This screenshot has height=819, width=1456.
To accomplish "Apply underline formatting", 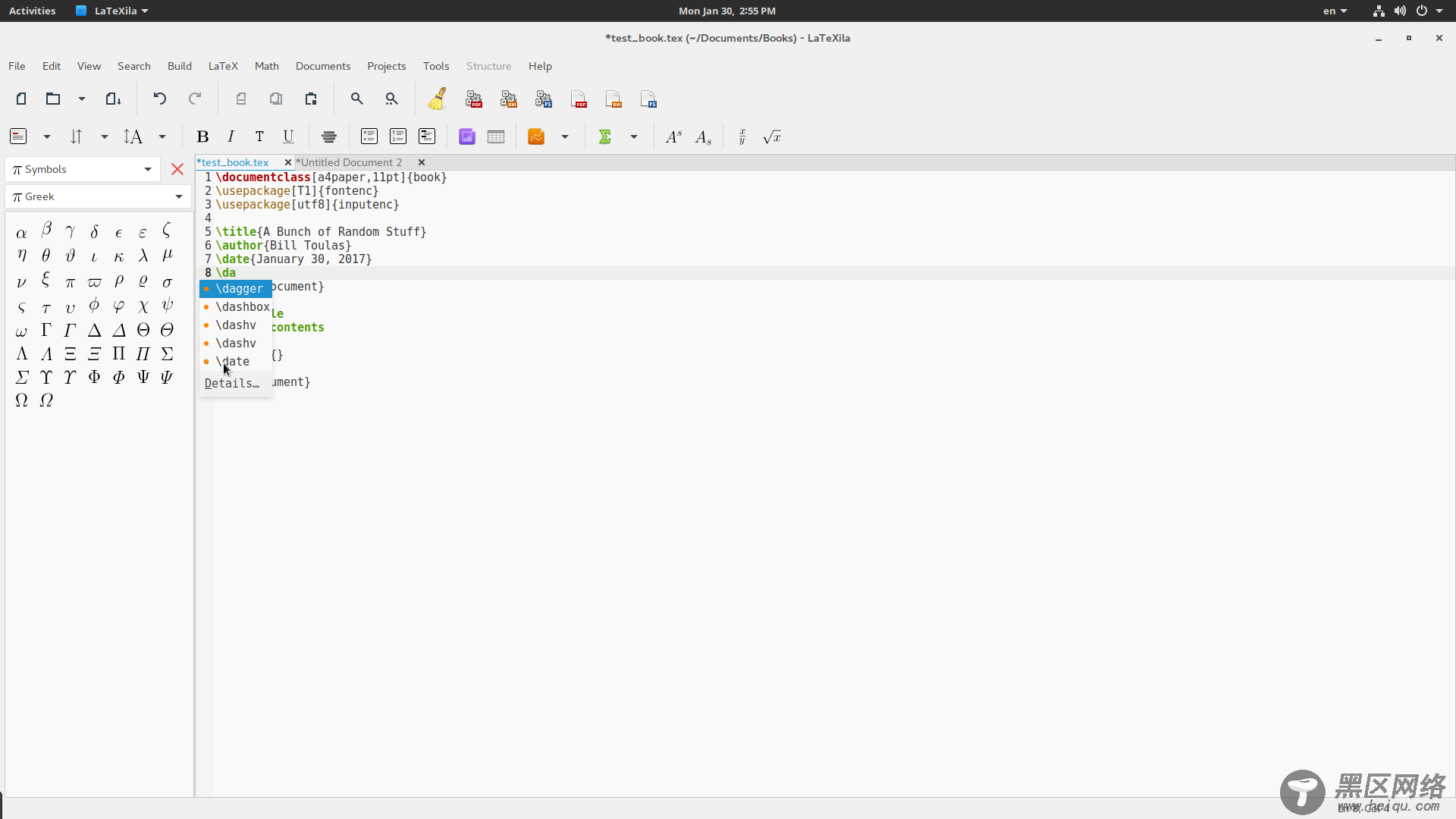I will (288, 136).
